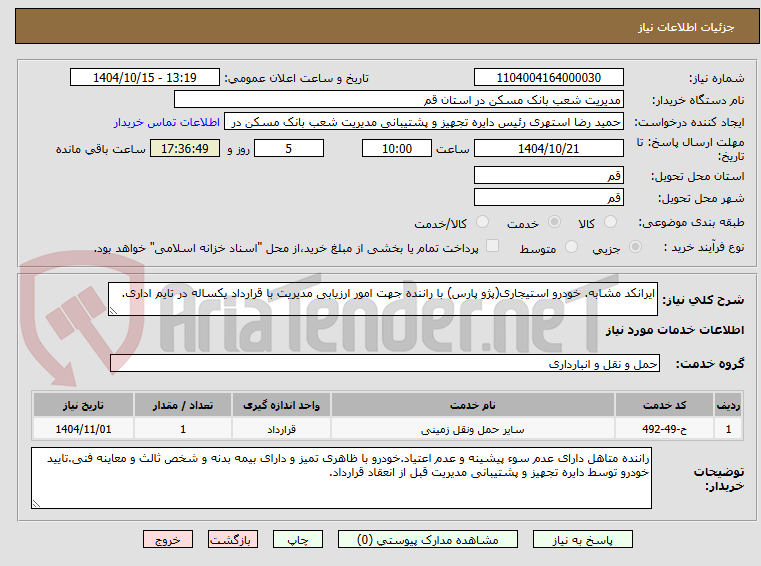Click the واحد اندازه گیری column header

[281, 405]
